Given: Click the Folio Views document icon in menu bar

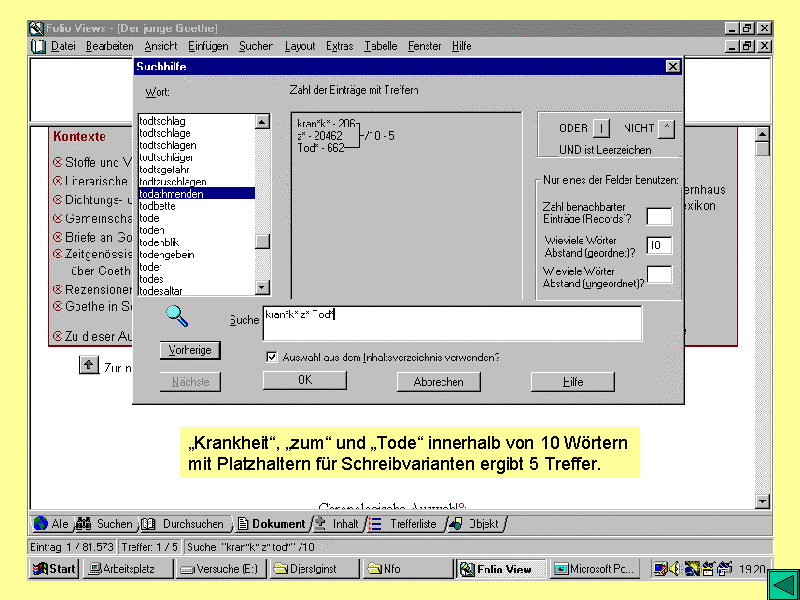Looking at the screenshot, I should 39,46.
